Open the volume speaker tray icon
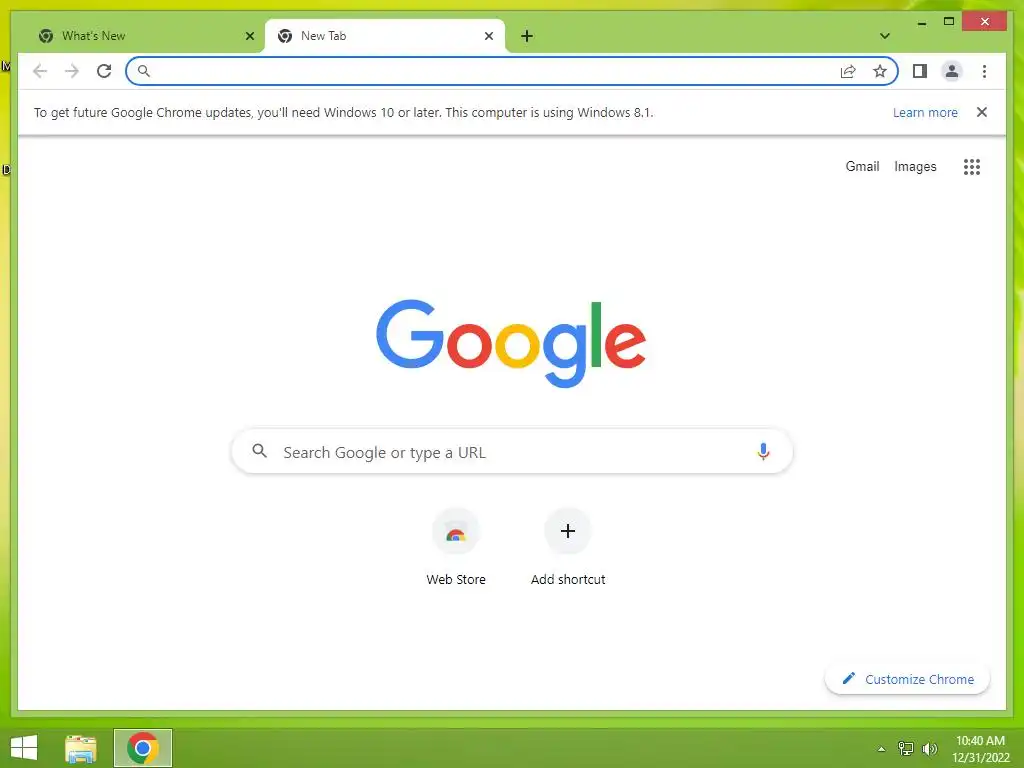The width and height of the screenshot is (1024, 768). pyautogui.click(x=929, y=748)
